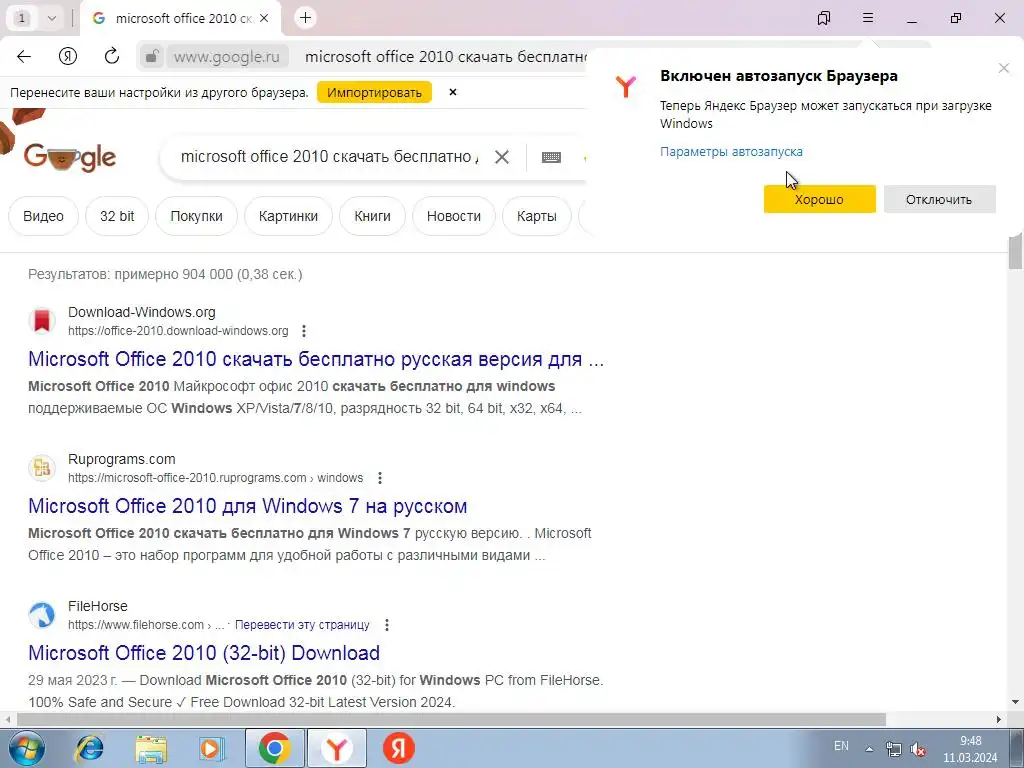Click the Ruprograms.com favicon
1024x768 pixels.
42,468
